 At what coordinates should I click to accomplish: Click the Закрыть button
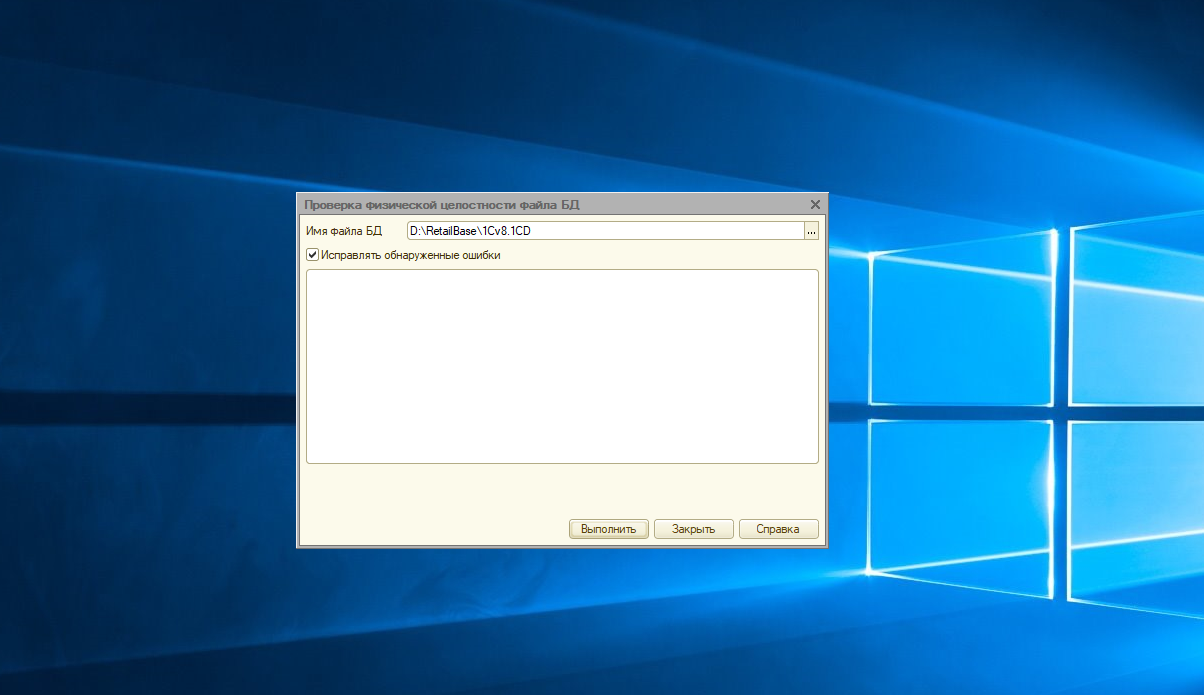pos(694,529)
